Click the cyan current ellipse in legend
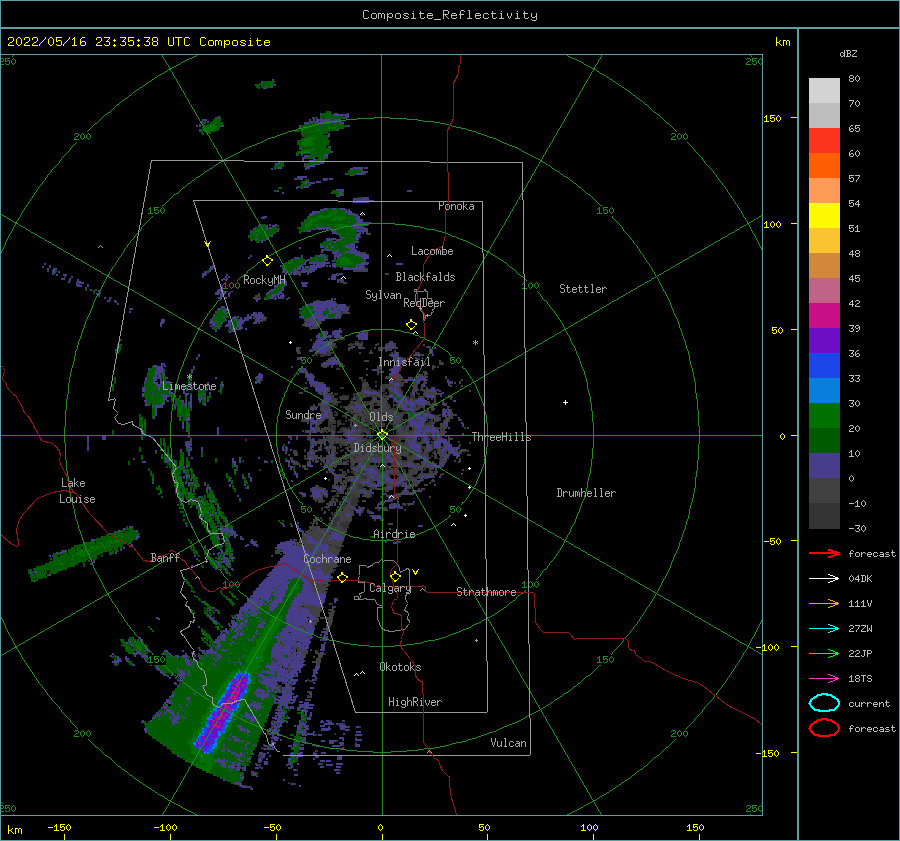The width and height of the screenshot is (900, 841). tap(824, 703)
